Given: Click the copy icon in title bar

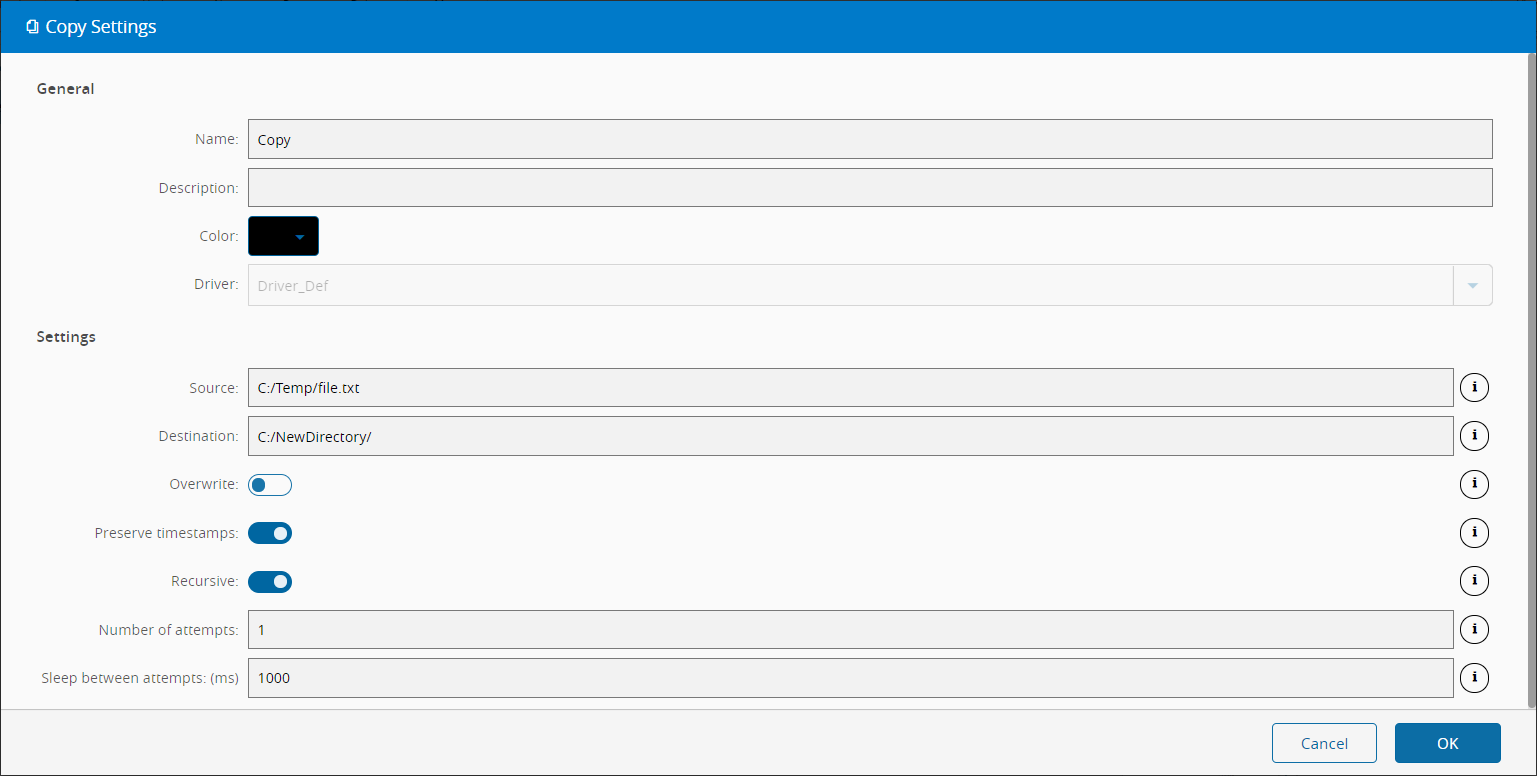Looking at the screenshot, I should point(33,27).
